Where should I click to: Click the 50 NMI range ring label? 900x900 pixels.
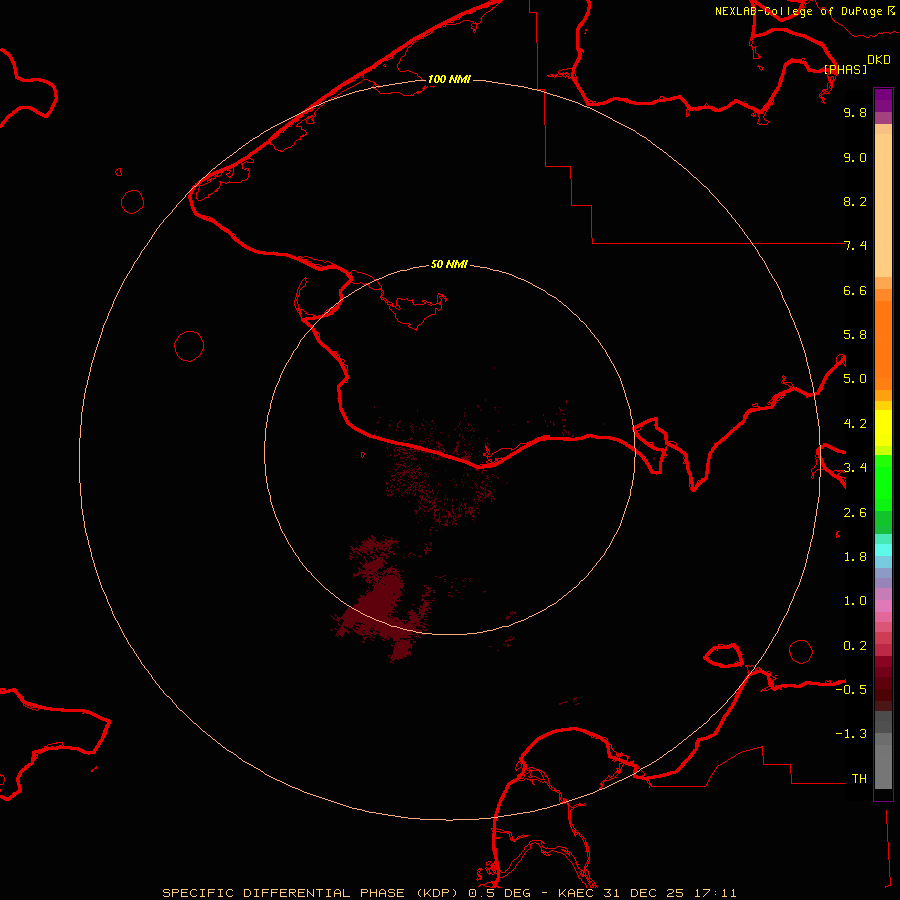pos(449,264)
